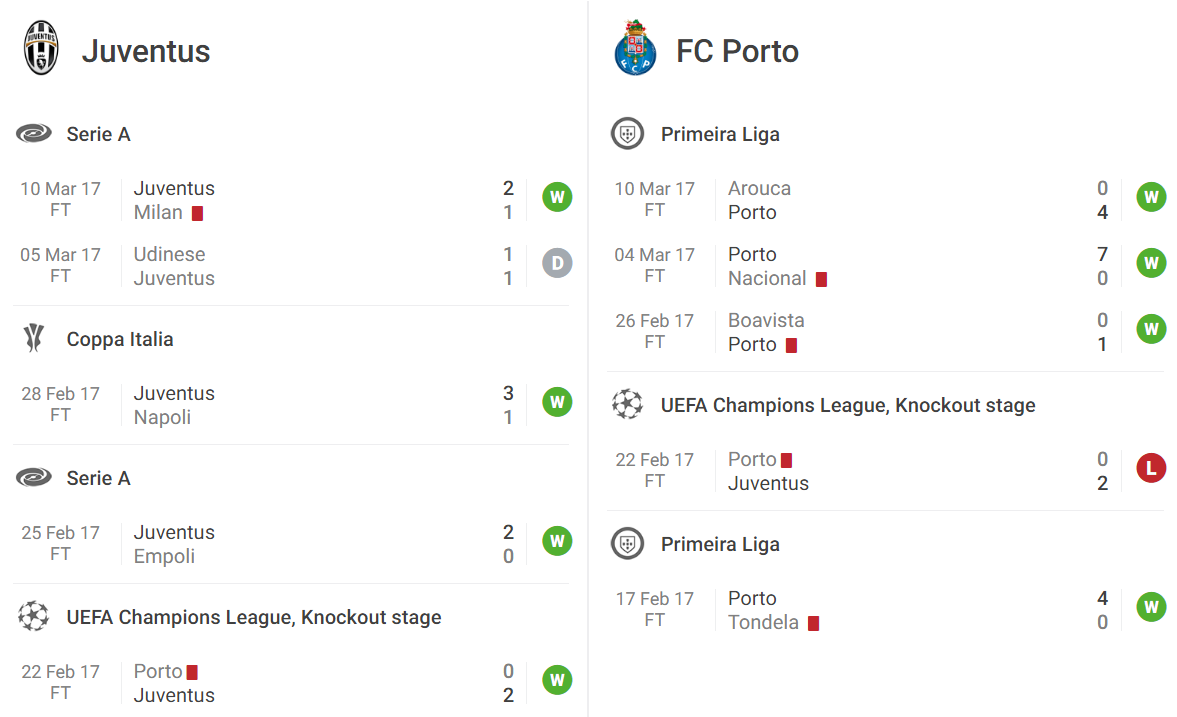Screen dimensions: 1177x717
Task: Open the Juventus vs Empoli match row
Action: 293,544
